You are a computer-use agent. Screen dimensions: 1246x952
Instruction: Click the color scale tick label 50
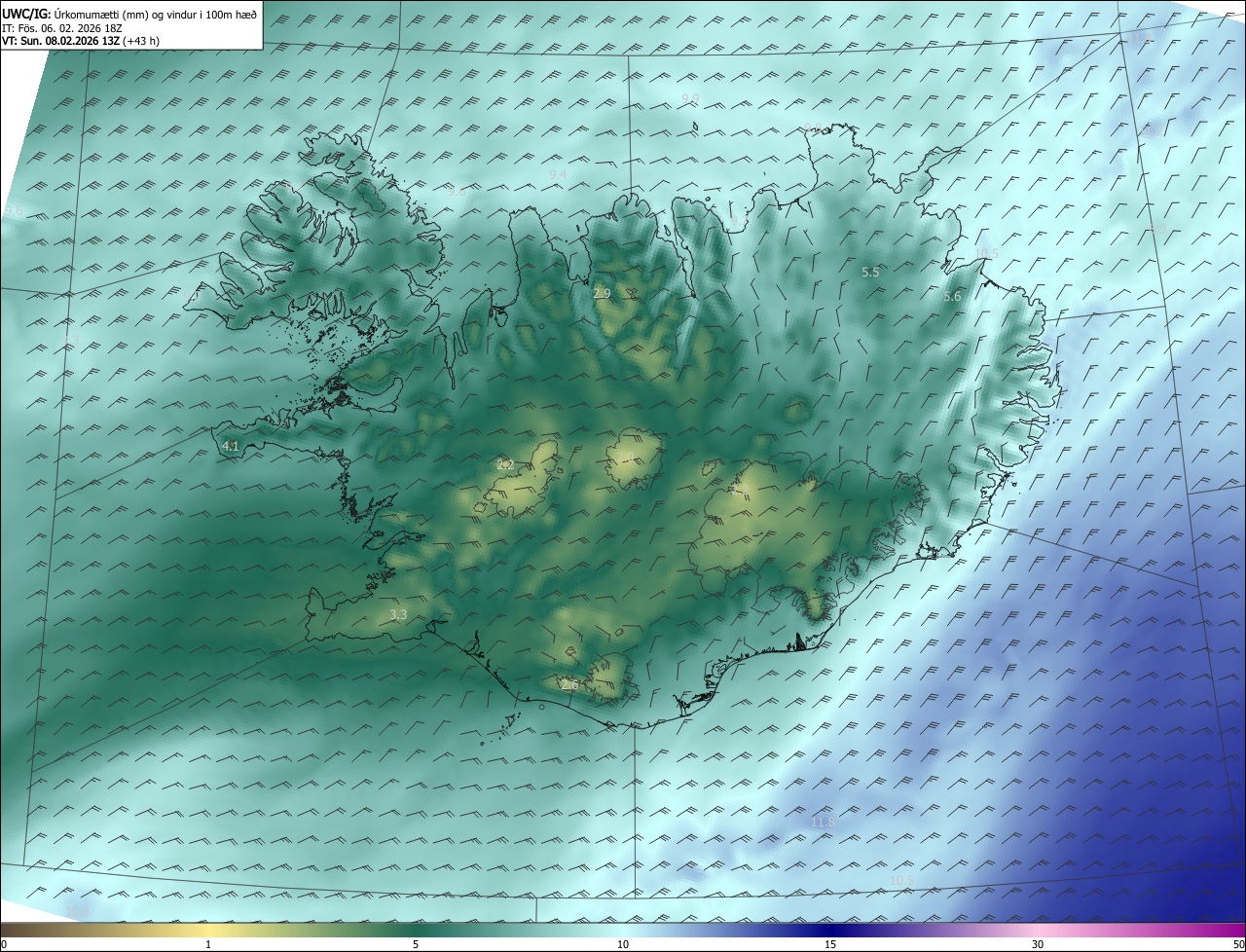(1238, 944)
